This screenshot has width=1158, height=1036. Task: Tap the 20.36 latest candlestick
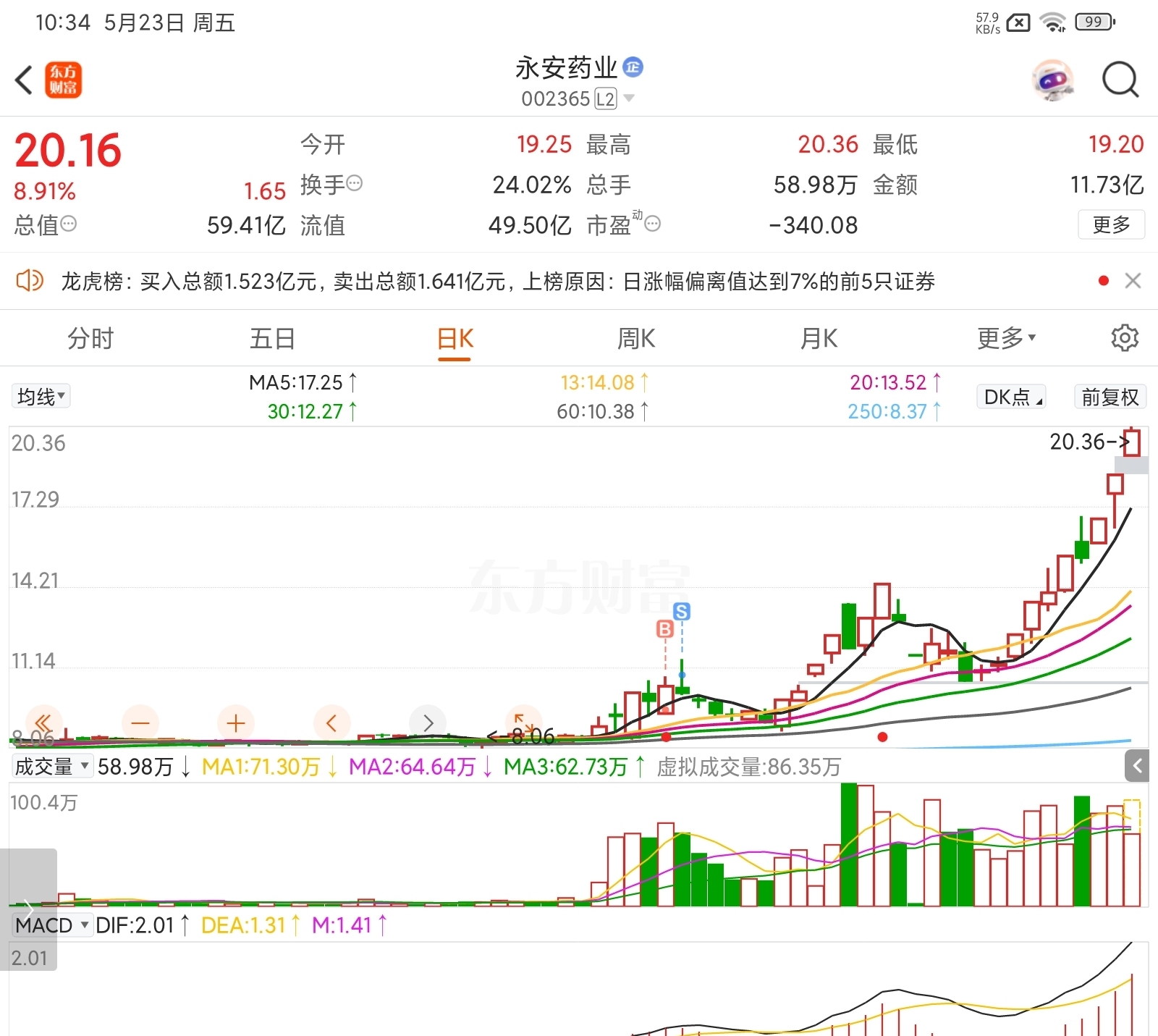1133,442
